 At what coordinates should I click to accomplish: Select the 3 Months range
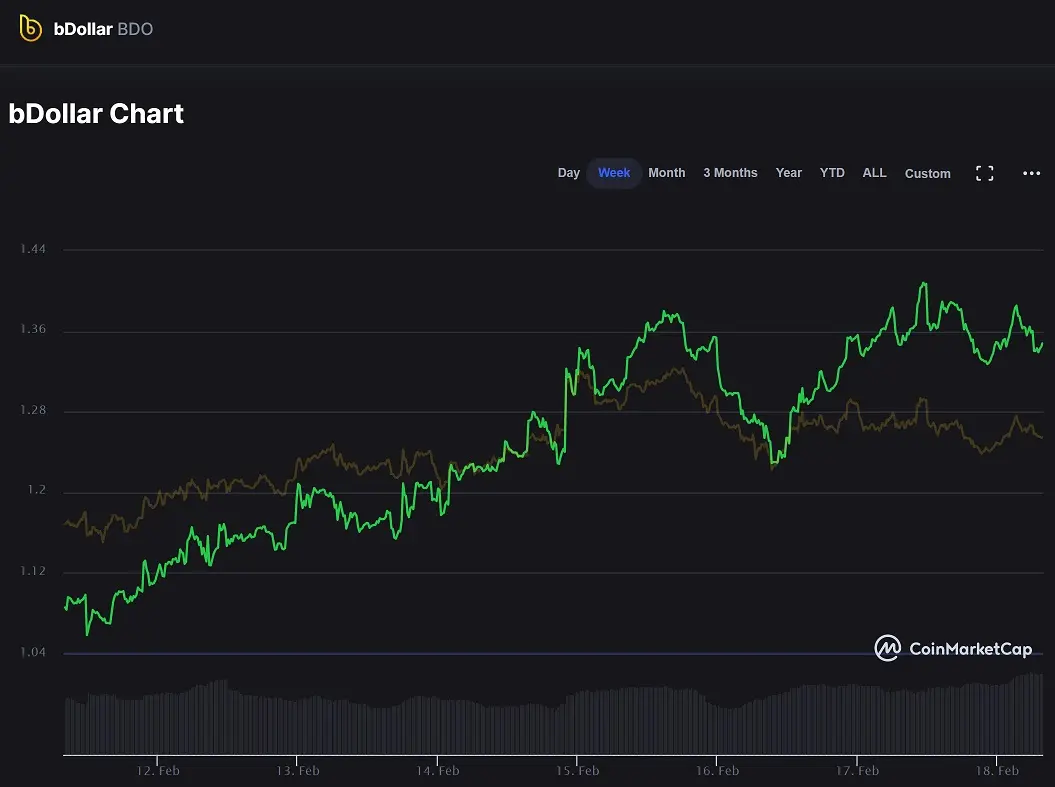(730, 173)
